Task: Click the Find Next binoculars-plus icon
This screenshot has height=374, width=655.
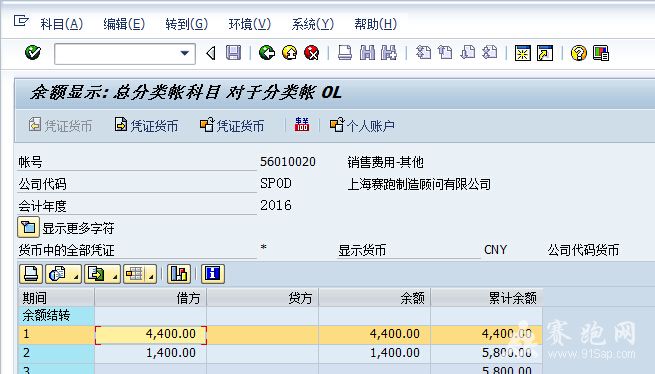Action: pyautogui.click(x=389, y=53)
